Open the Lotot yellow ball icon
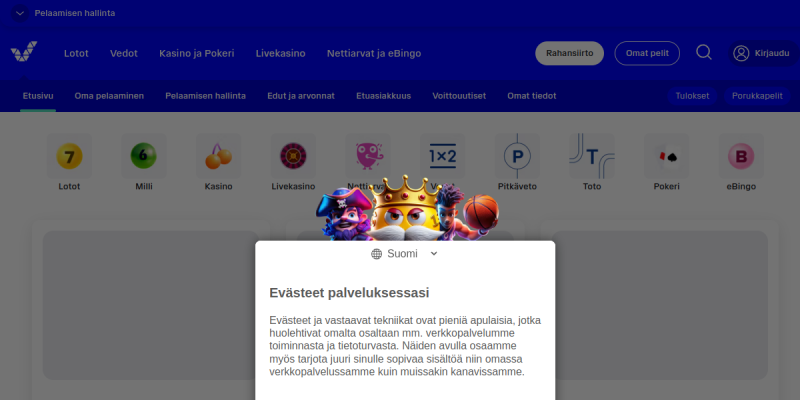Image resolution: width=800 pixels, height=400 pixels. (x=69, y=156)
